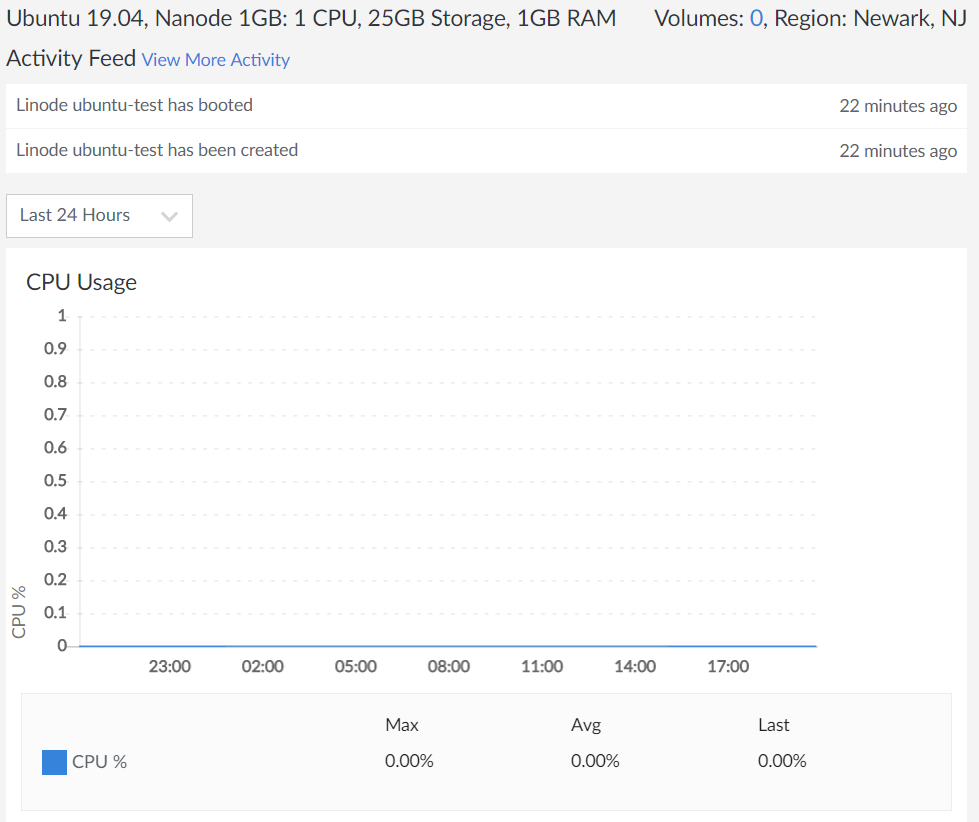The image size is (979, 822).
Task: Click the 17:00 time label on chart axis
Action: [728, 667]
